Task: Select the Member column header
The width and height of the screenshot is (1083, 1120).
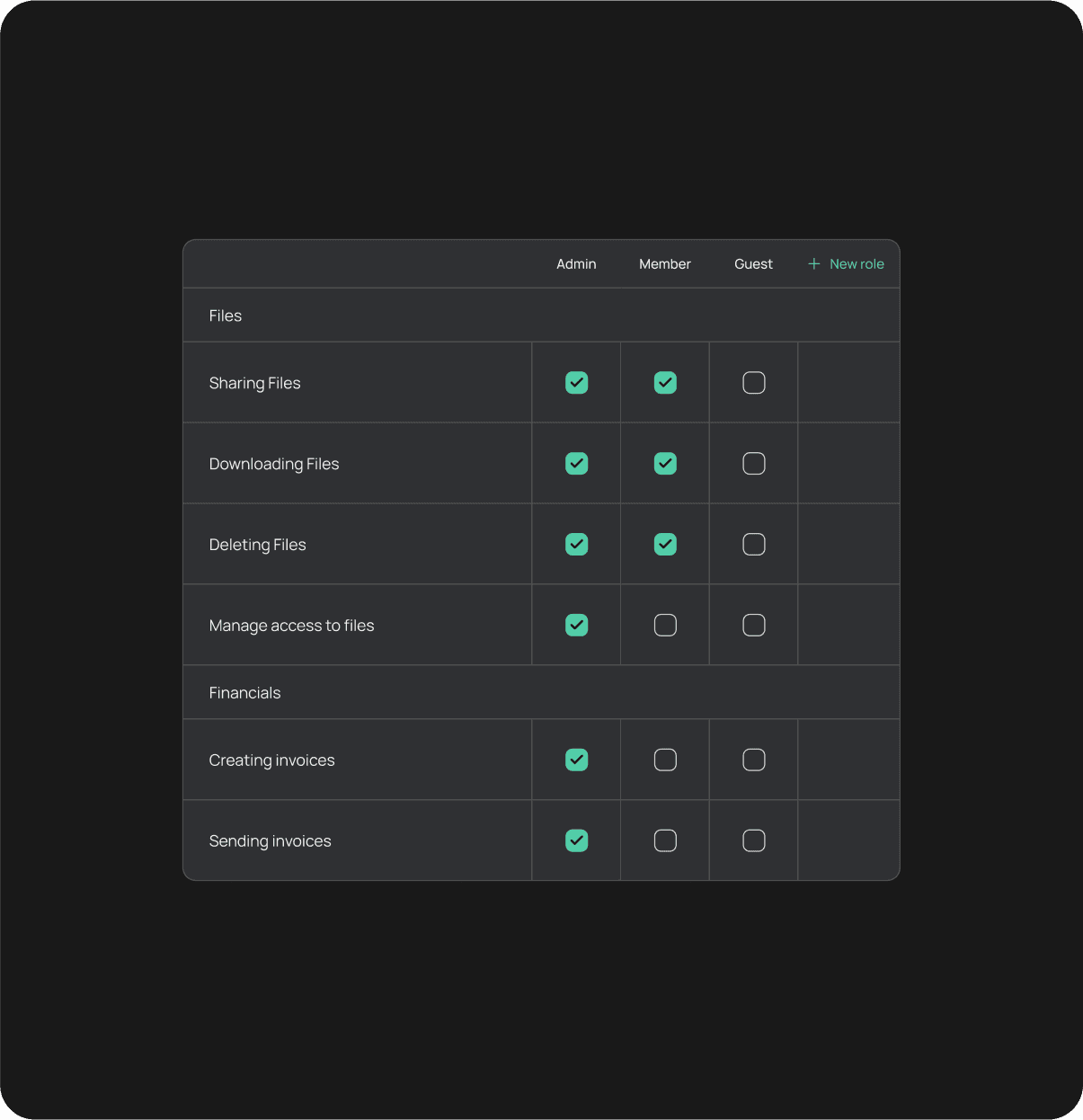Action: (x=665, y=264)
